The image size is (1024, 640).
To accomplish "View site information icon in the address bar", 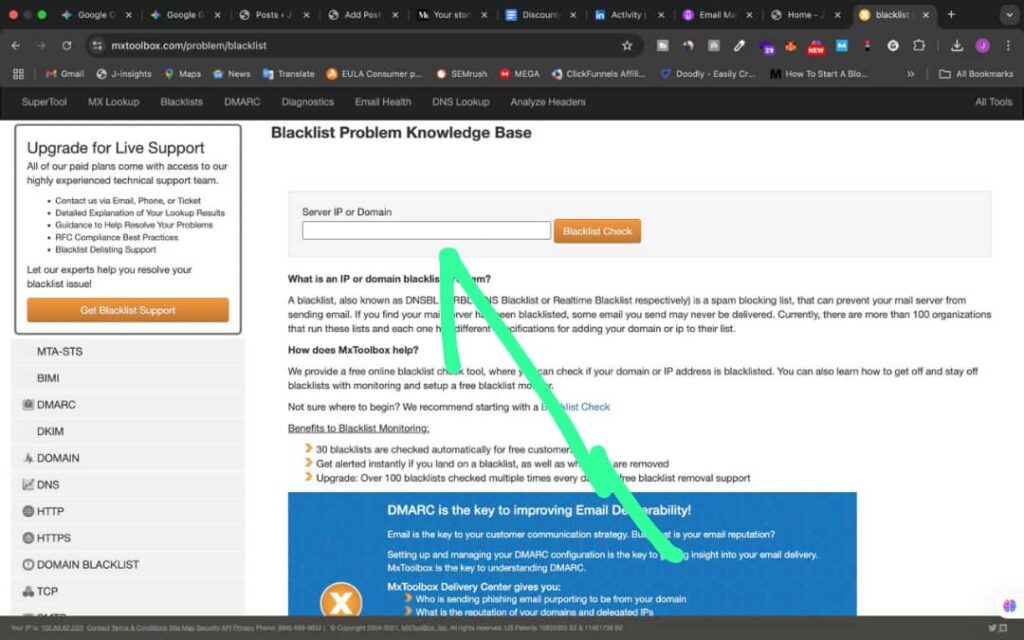I will click(97, 46).
